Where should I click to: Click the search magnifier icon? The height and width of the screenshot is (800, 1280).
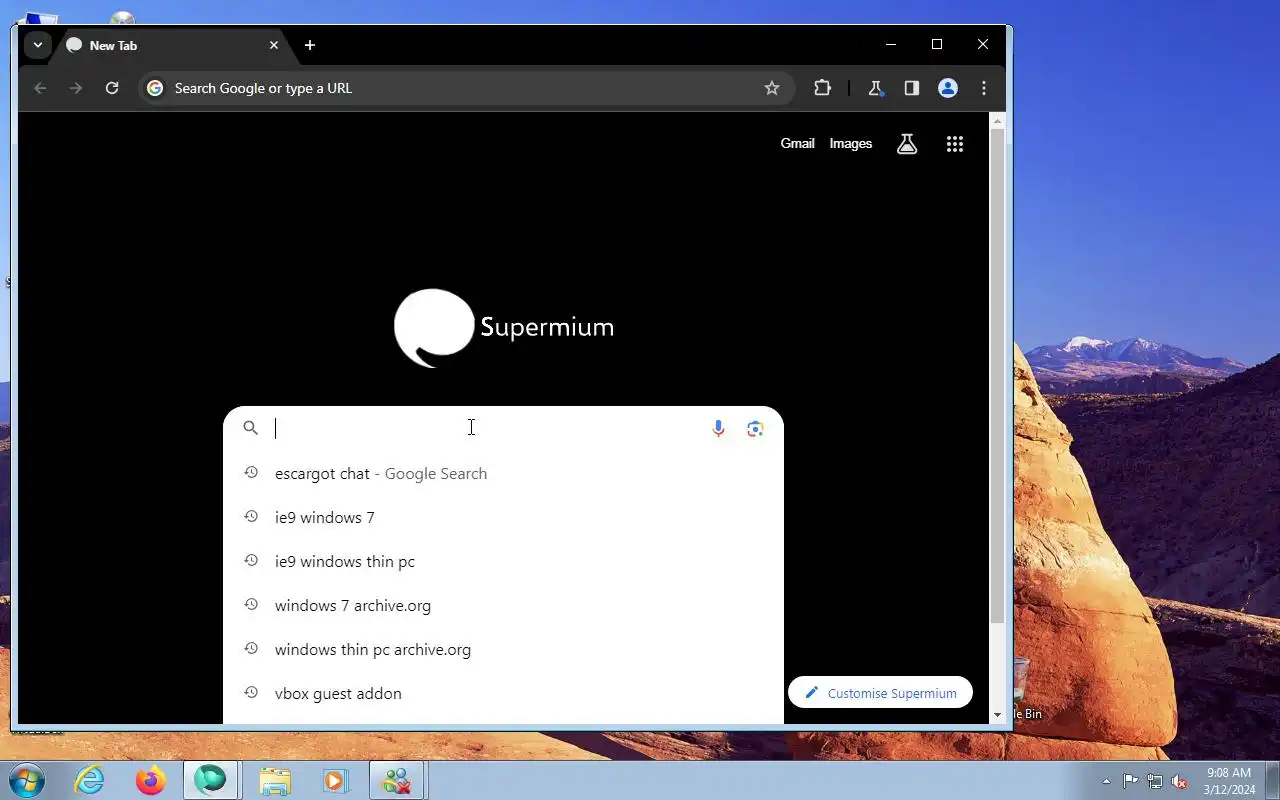pyautogui.click(x=251, y=428)
